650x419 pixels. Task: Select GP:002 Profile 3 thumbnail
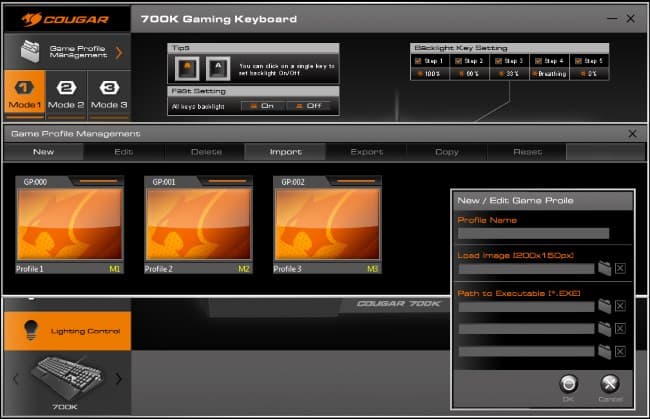327,224
